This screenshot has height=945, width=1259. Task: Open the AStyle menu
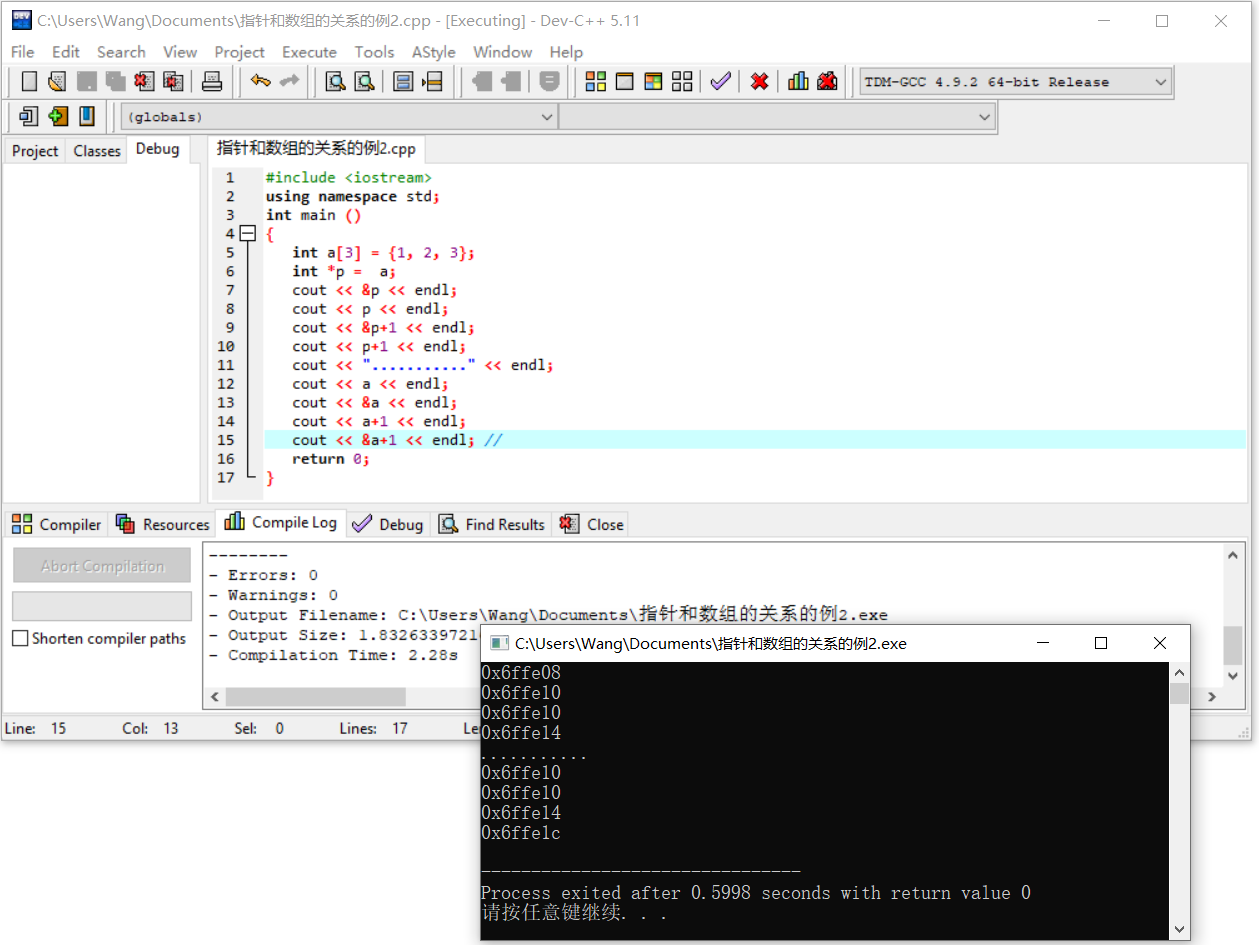point(433,52)
